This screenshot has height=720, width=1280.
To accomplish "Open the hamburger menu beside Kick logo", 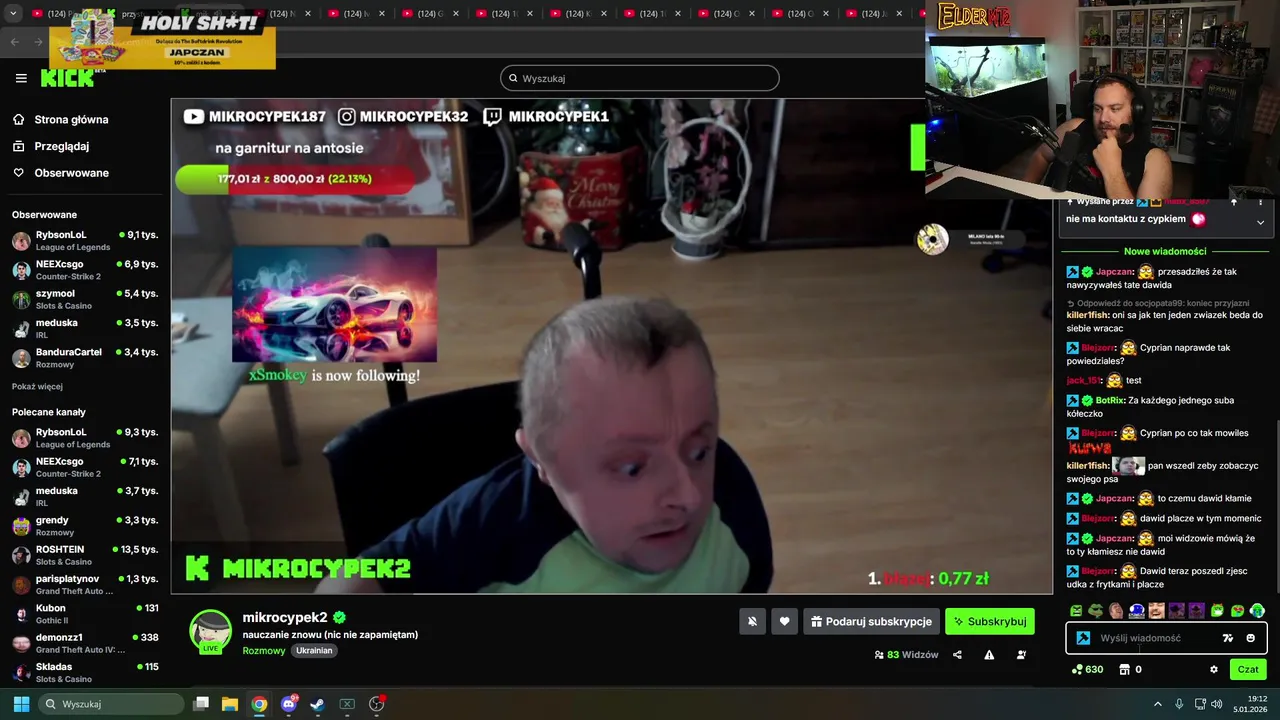I will click(x=21, y=78).
